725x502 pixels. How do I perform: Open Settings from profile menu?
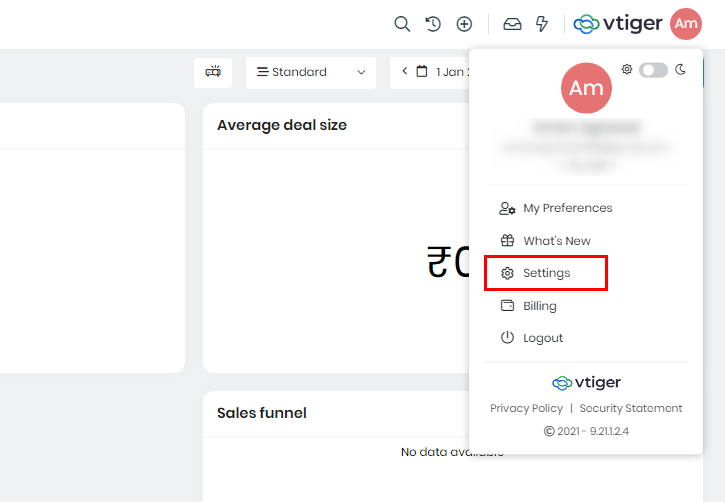[x=546, y=273]
